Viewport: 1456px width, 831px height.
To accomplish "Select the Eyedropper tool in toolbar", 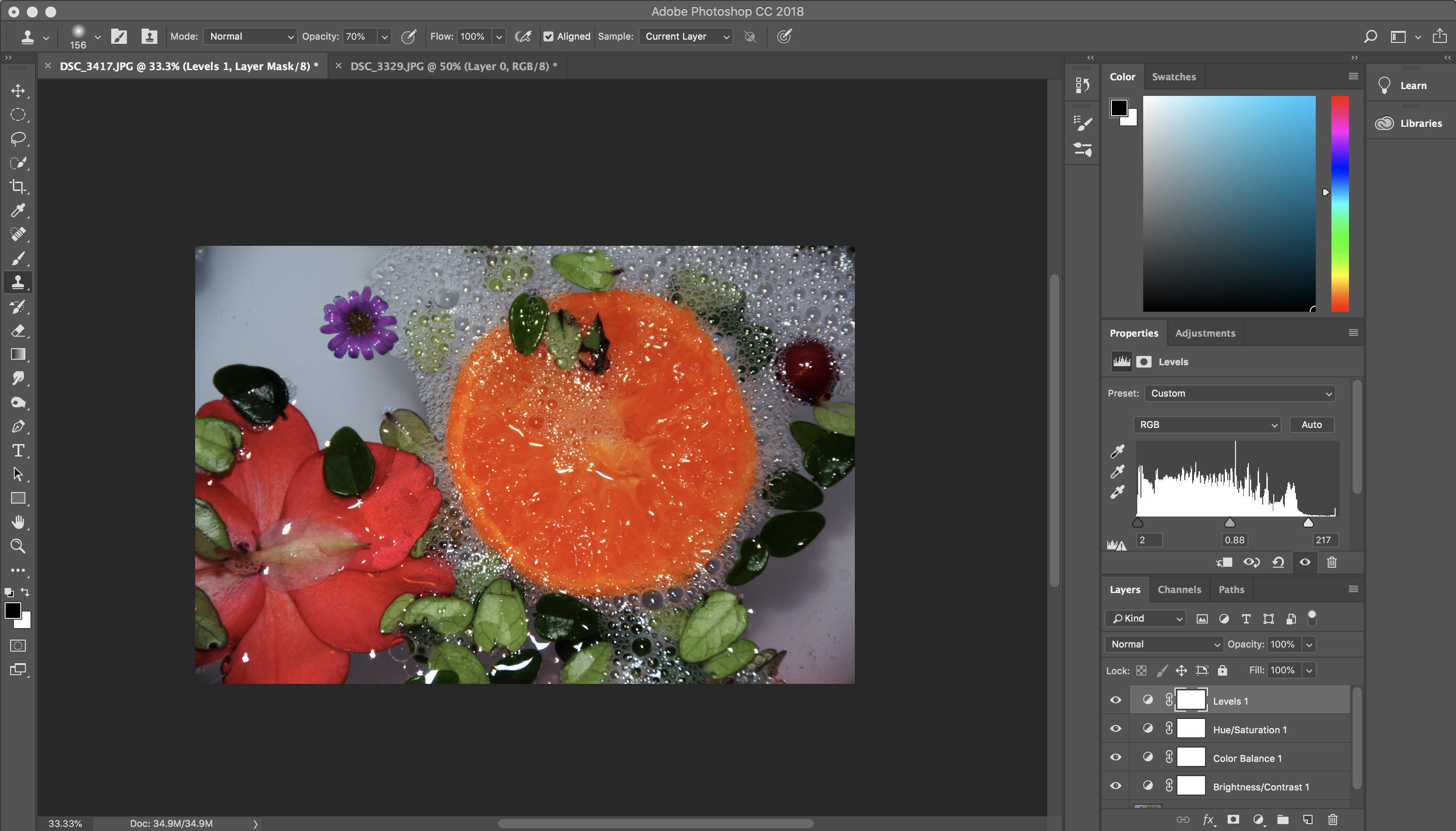I will 18,211.
